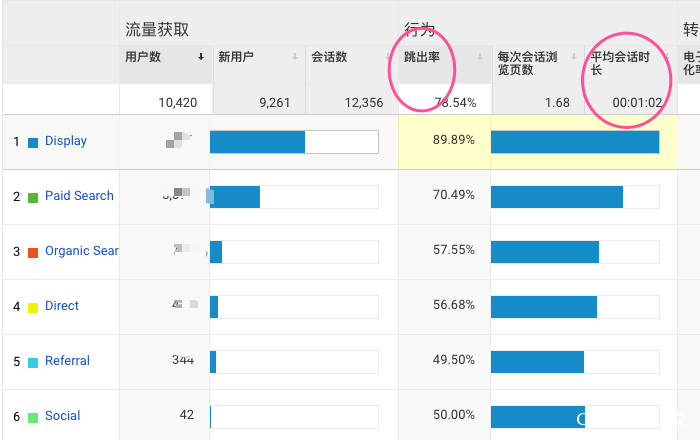700x440 pixels.
Task: Sort by 每次会话浏览页数 column header
Action: point(522,63)
